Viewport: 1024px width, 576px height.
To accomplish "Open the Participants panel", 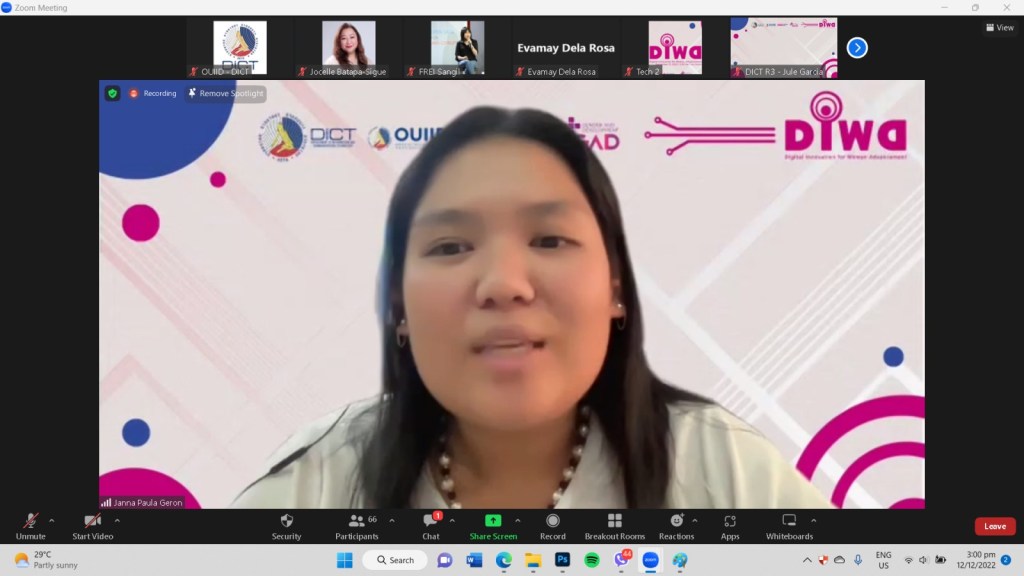I will pyautogui.click(x=356, y=526).
